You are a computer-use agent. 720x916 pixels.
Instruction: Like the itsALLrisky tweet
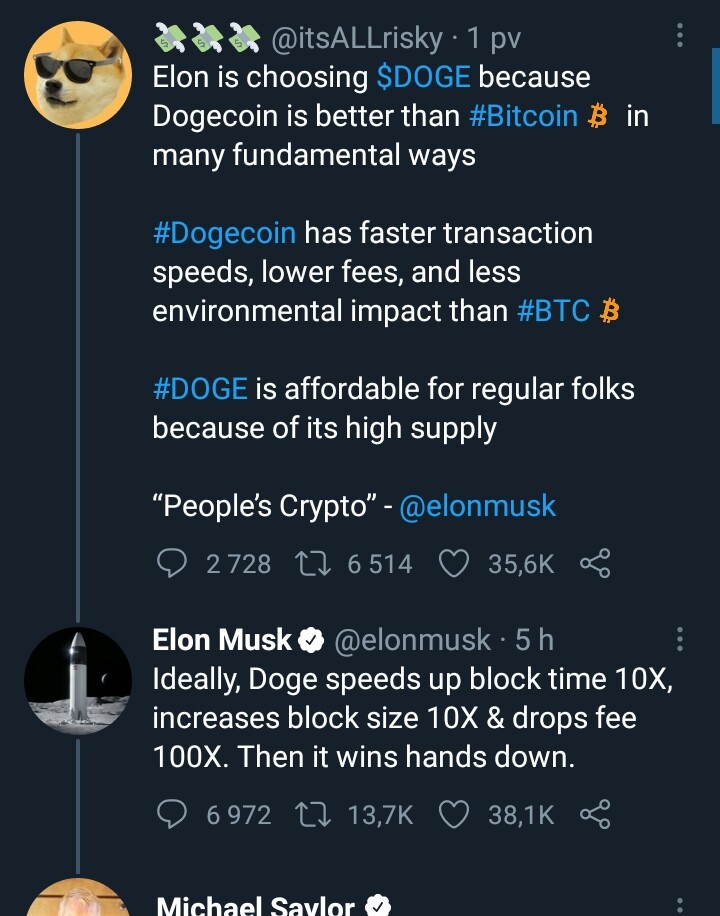[x=455, y=565]
